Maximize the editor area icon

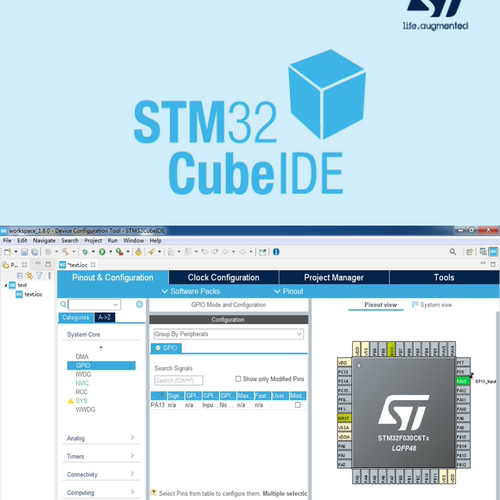point(493,264)
